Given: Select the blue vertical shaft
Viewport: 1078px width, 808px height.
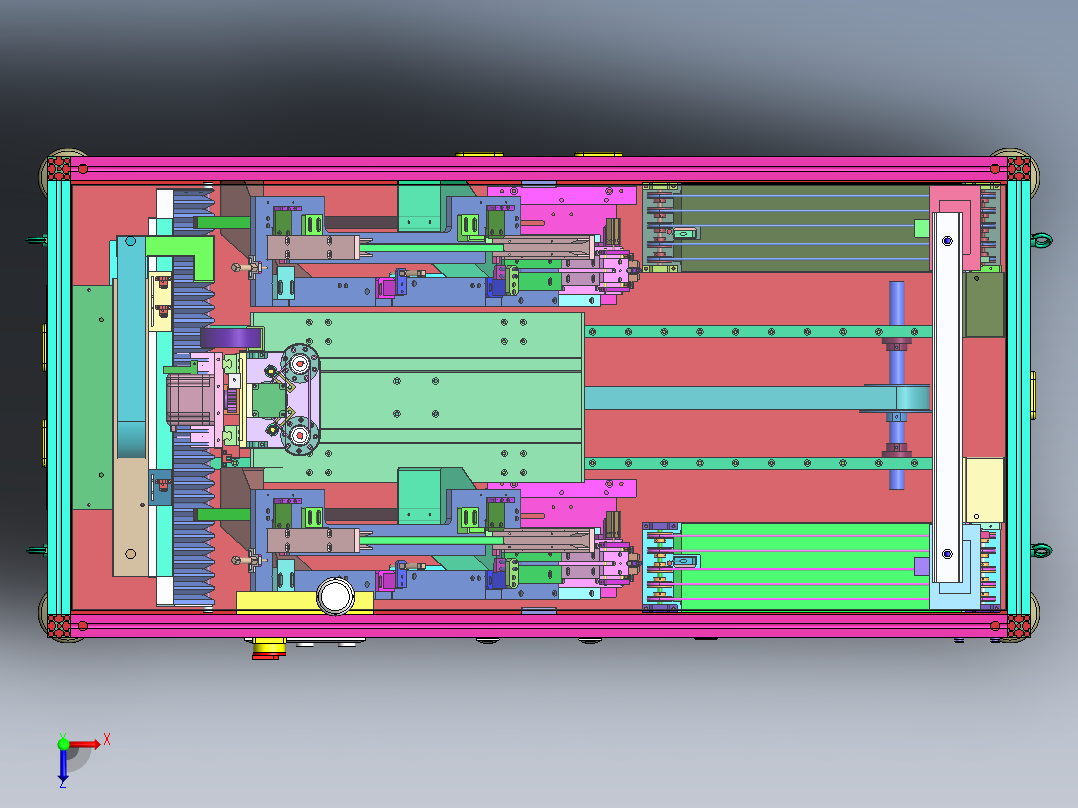Looking at the screenshot, I should coord(896,385).
